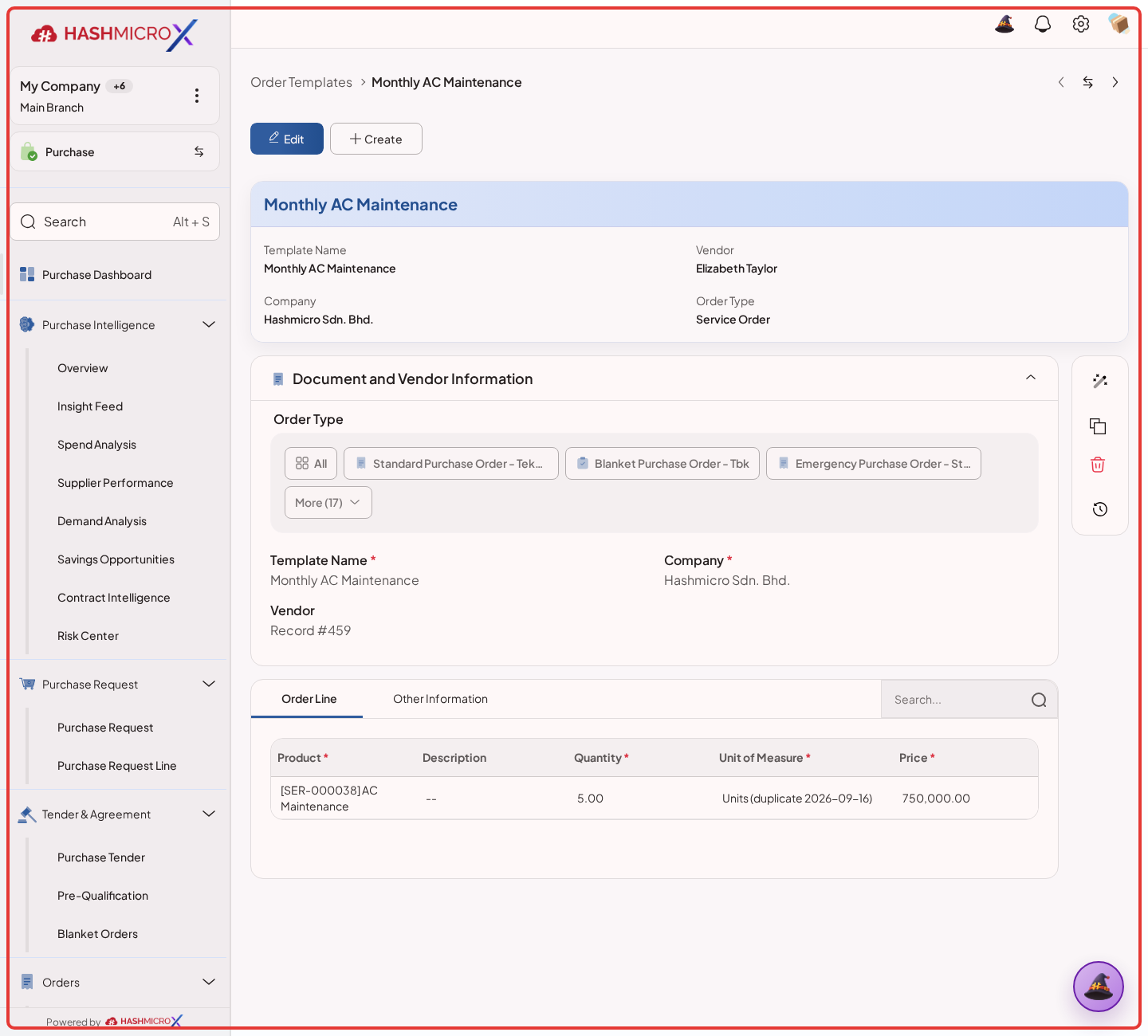Click the magic wand icon in side toolbar
The image size is (1148, 1036).
[x=1100, y=381]
